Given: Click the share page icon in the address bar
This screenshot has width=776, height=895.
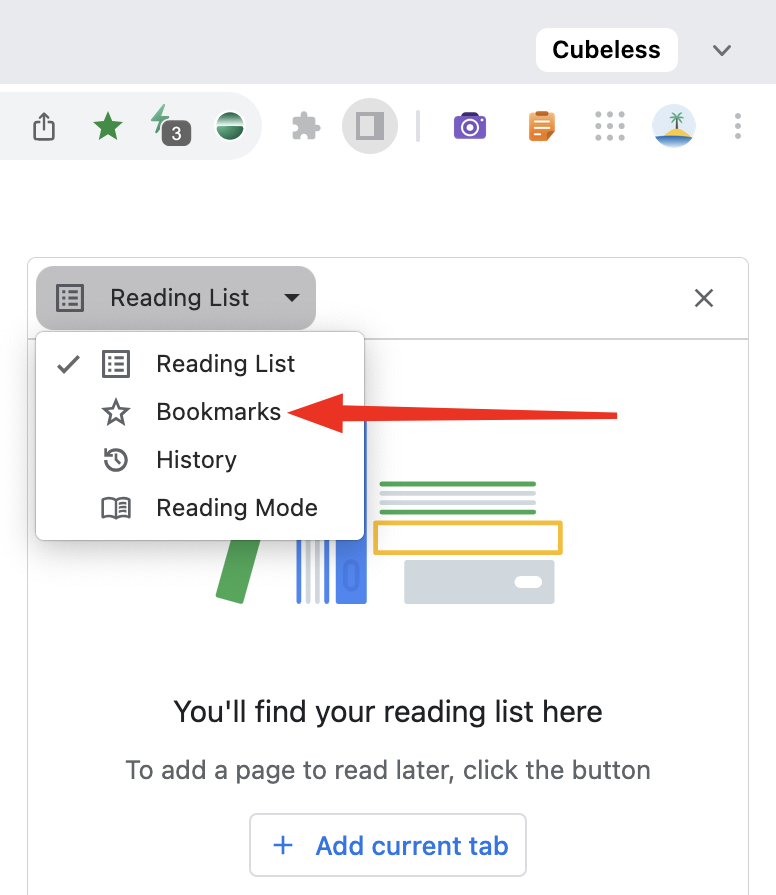Looking at the screenshot, I should (x=44, y=126).
